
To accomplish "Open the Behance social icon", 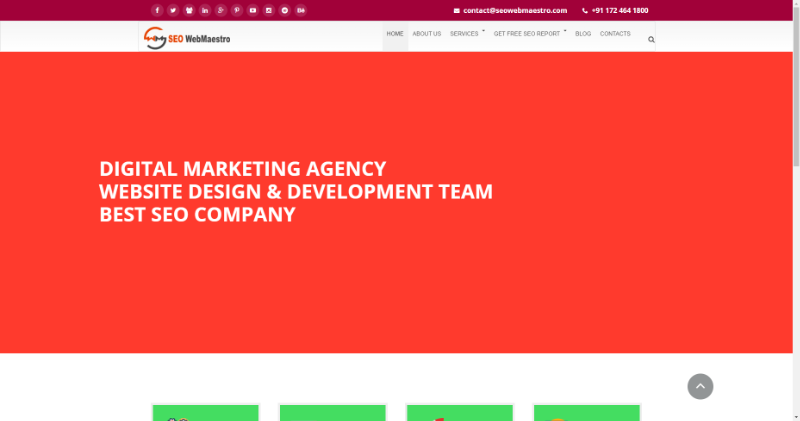I will click(301, 10).
